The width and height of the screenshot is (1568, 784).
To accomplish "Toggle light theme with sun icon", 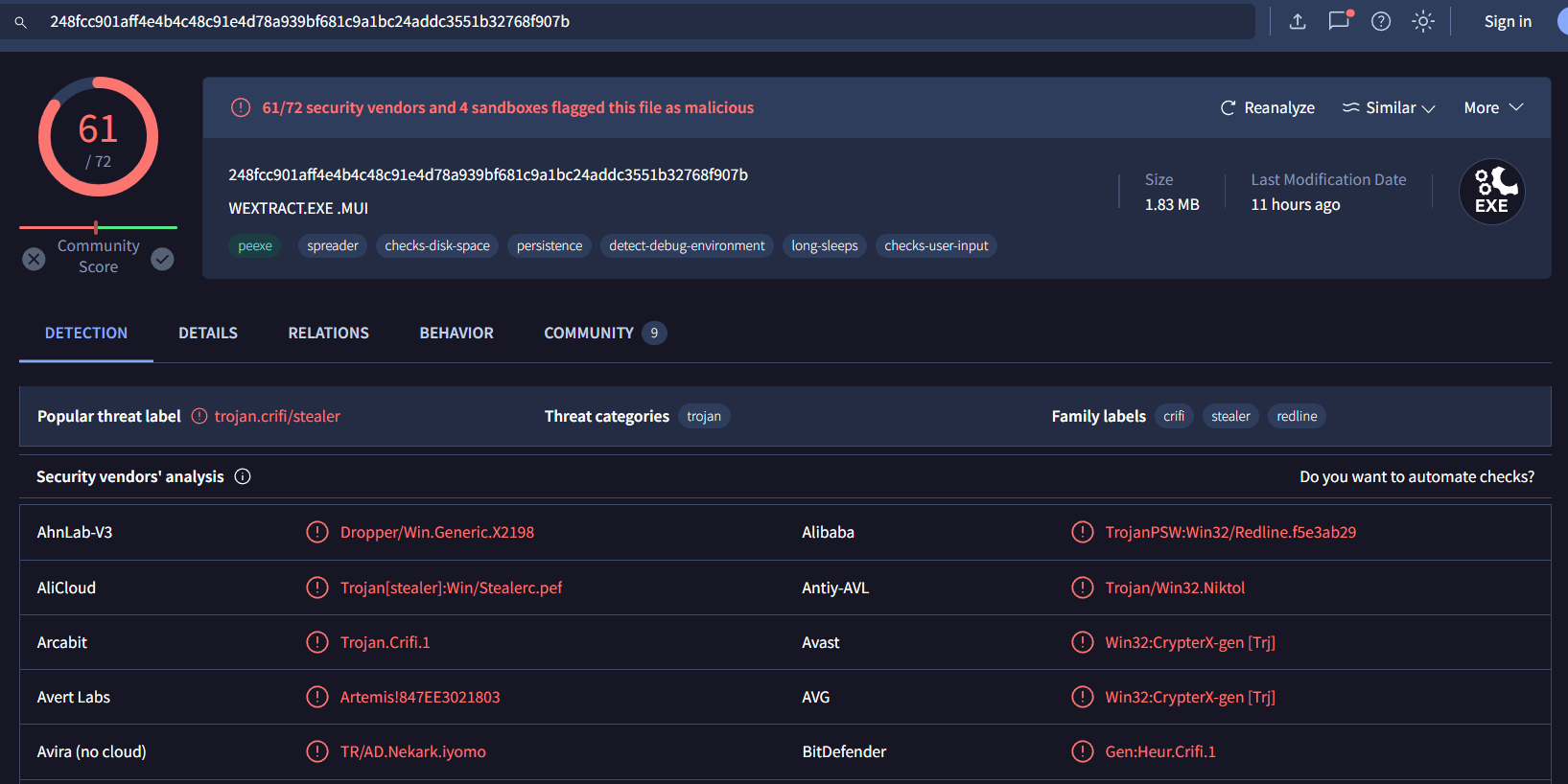I will [1423, 21].
